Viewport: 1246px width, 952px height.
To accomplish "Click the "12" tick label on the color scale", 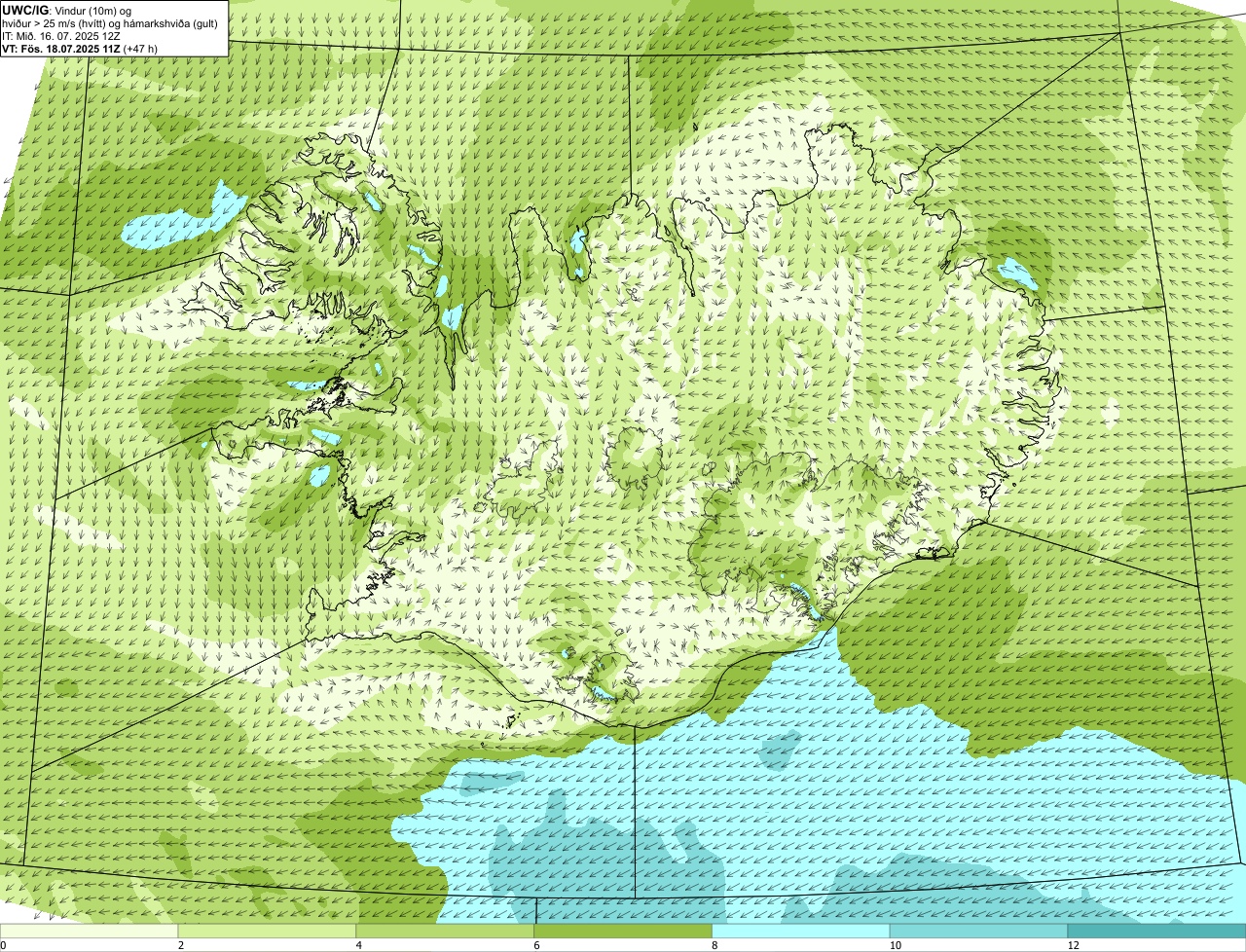I will click(1073, 945).
